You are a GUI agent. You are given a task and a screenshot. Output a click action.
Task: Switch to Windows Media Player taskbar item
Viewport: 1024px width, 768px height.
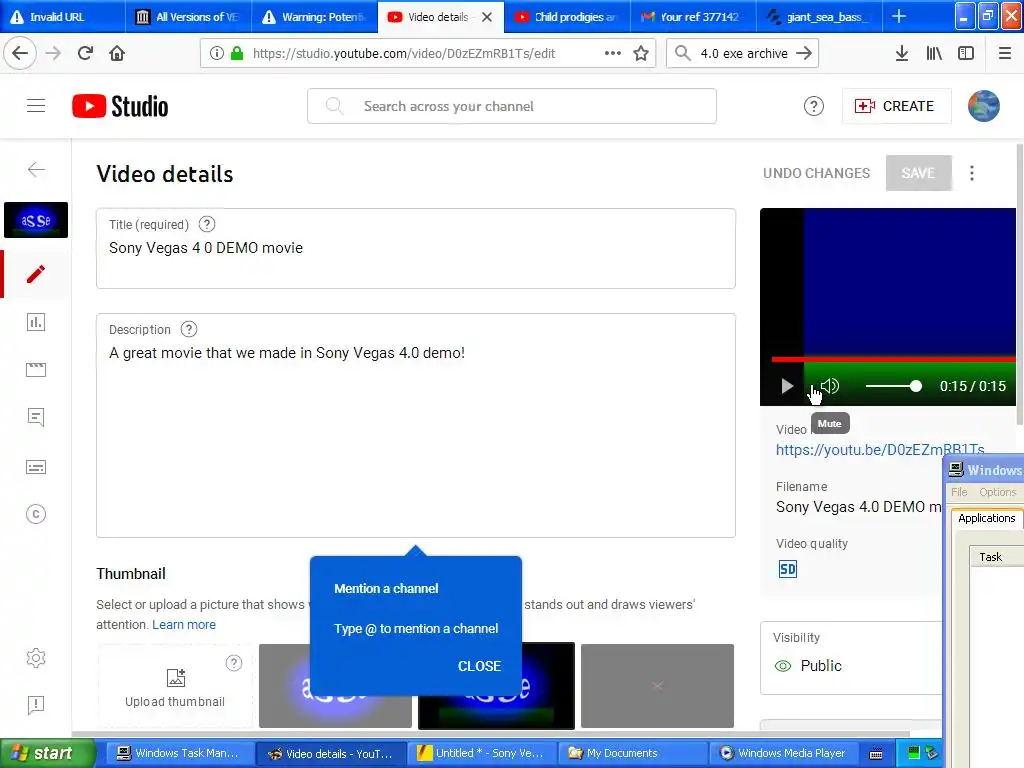(783, 753)
